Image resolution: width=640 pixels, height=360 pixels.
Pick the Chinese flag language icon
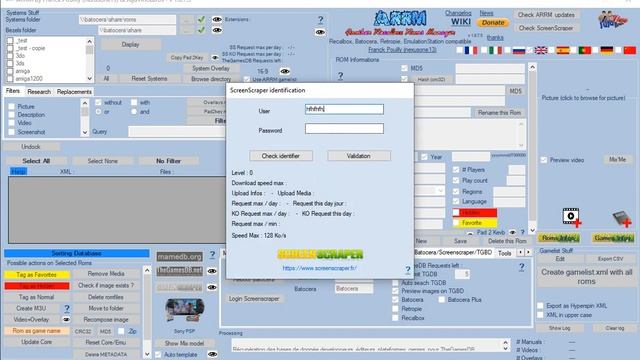click(630, 50)
